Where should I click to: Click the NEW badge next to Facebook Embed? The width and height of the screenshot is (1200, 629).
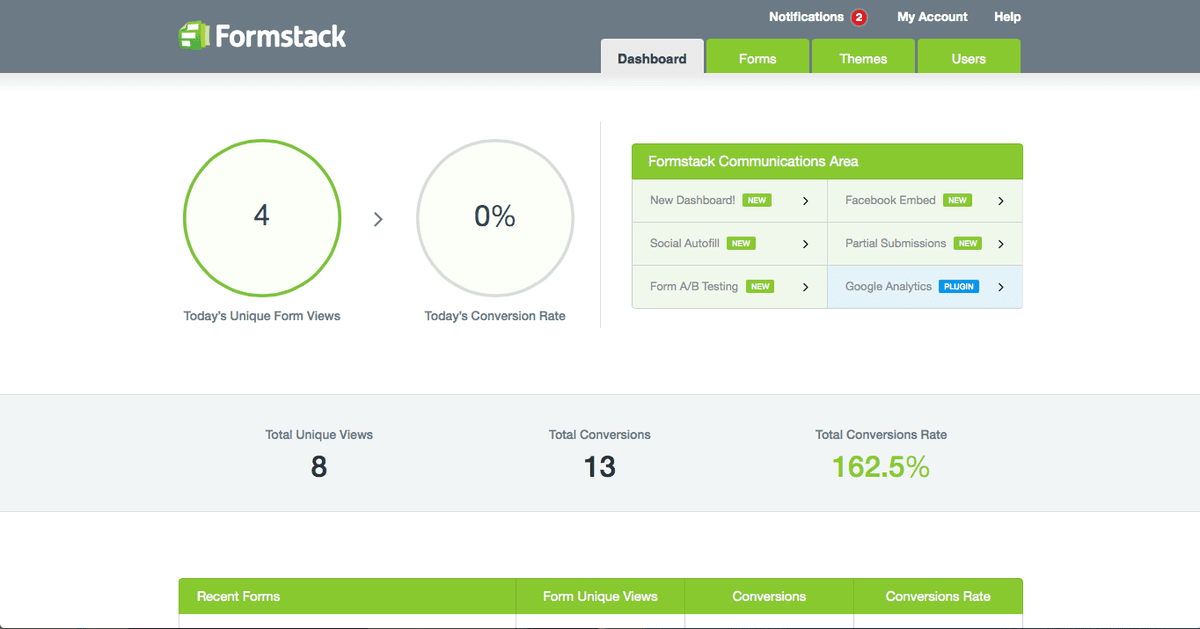[957, 200]
